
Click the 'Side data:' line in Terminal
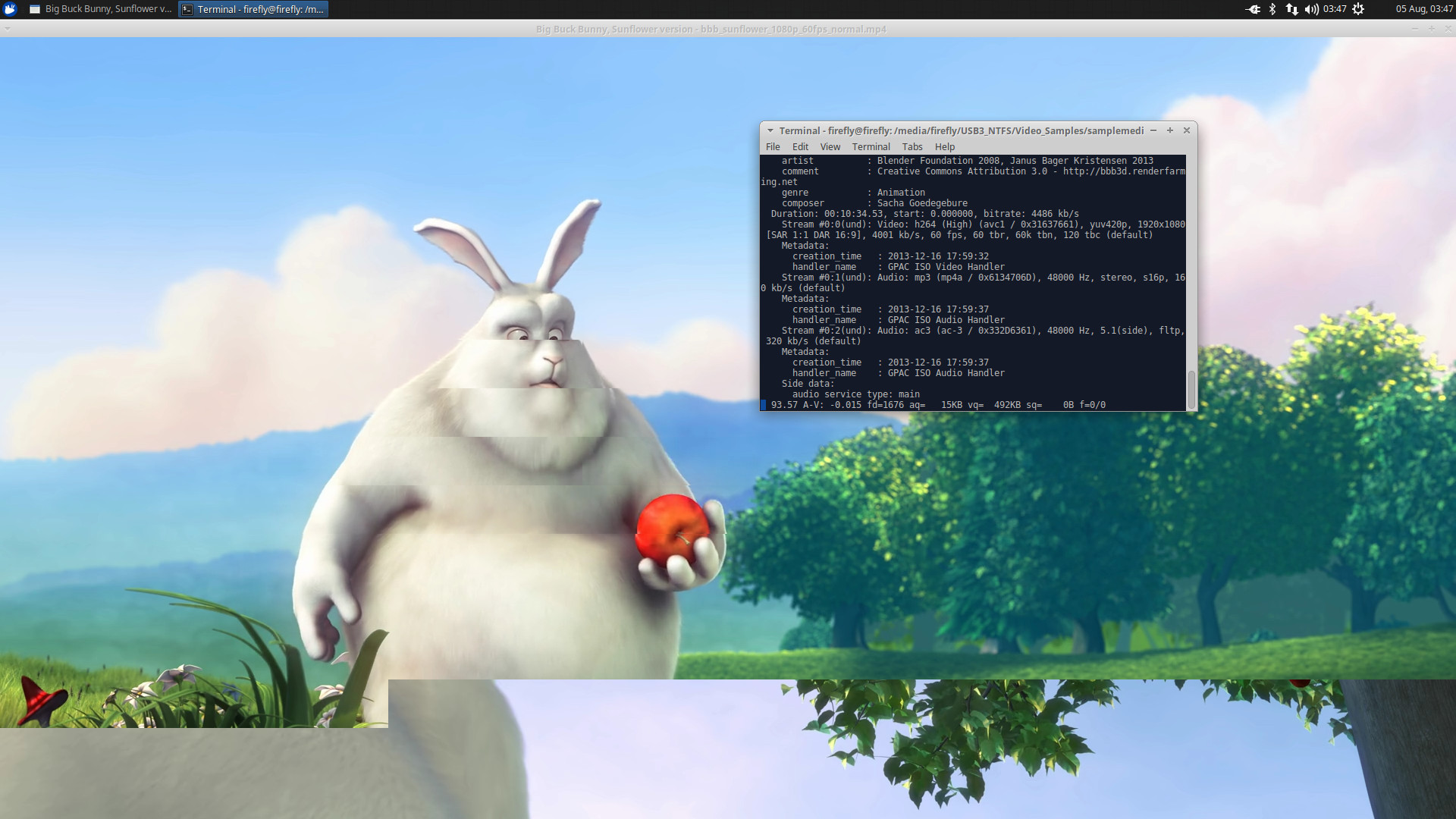click(808, 384)
